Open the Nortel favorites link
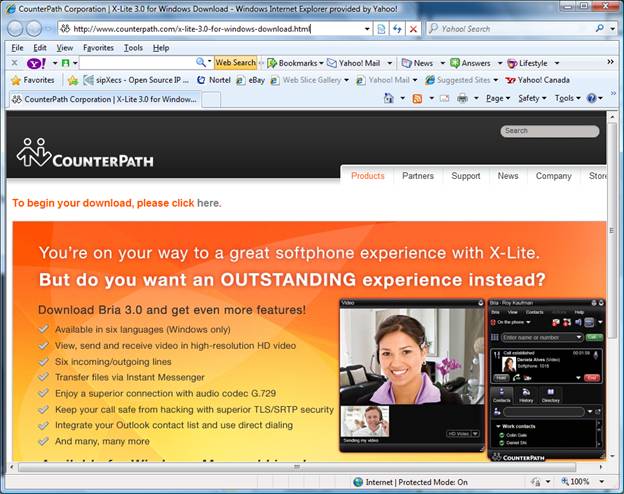The width and height of the screenshot is (624, 494). (x=214, y=80)
